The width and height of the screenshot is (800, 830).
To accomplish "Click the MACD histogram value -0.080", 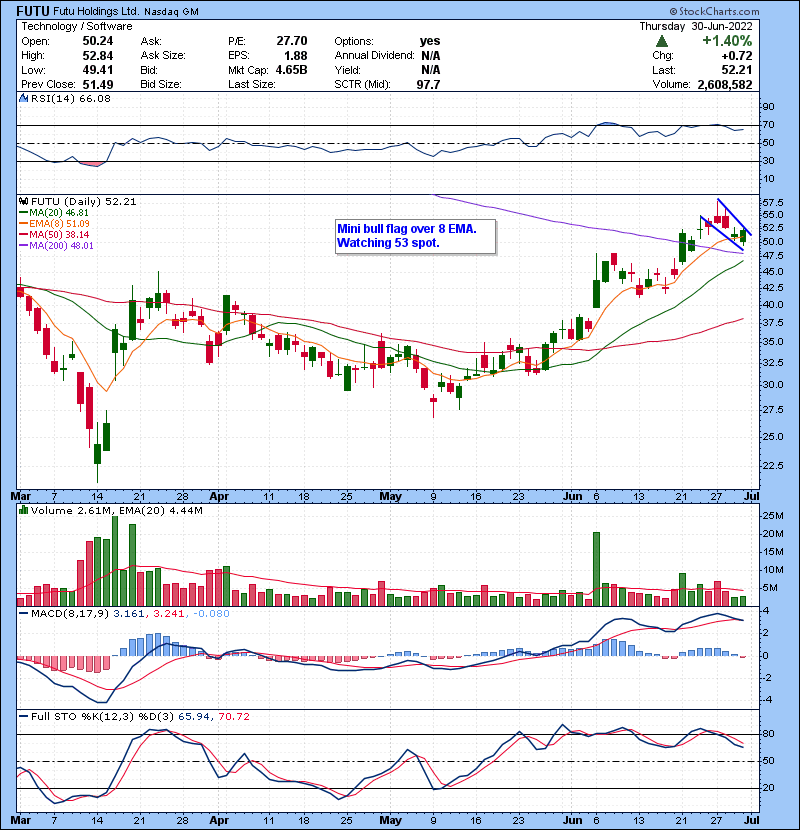I will coord(211,614).
